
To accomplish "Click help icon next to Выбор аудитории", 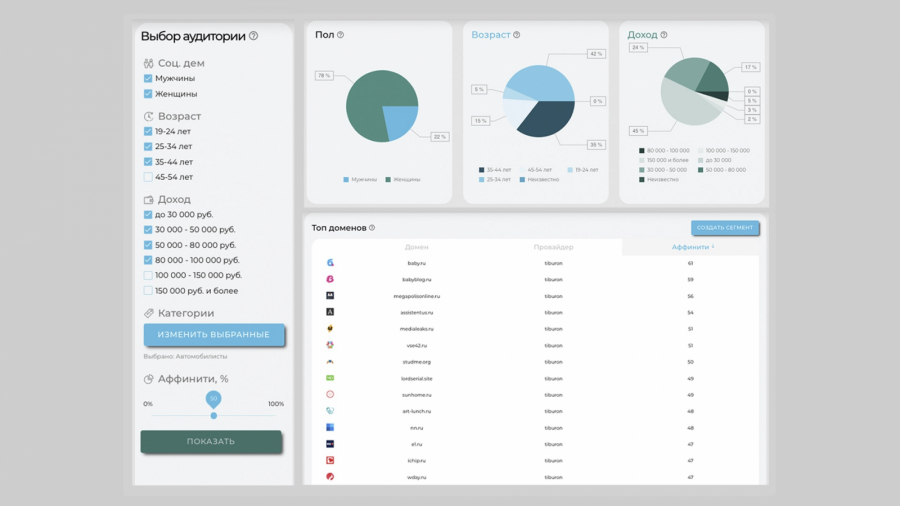I will [253, 36].
